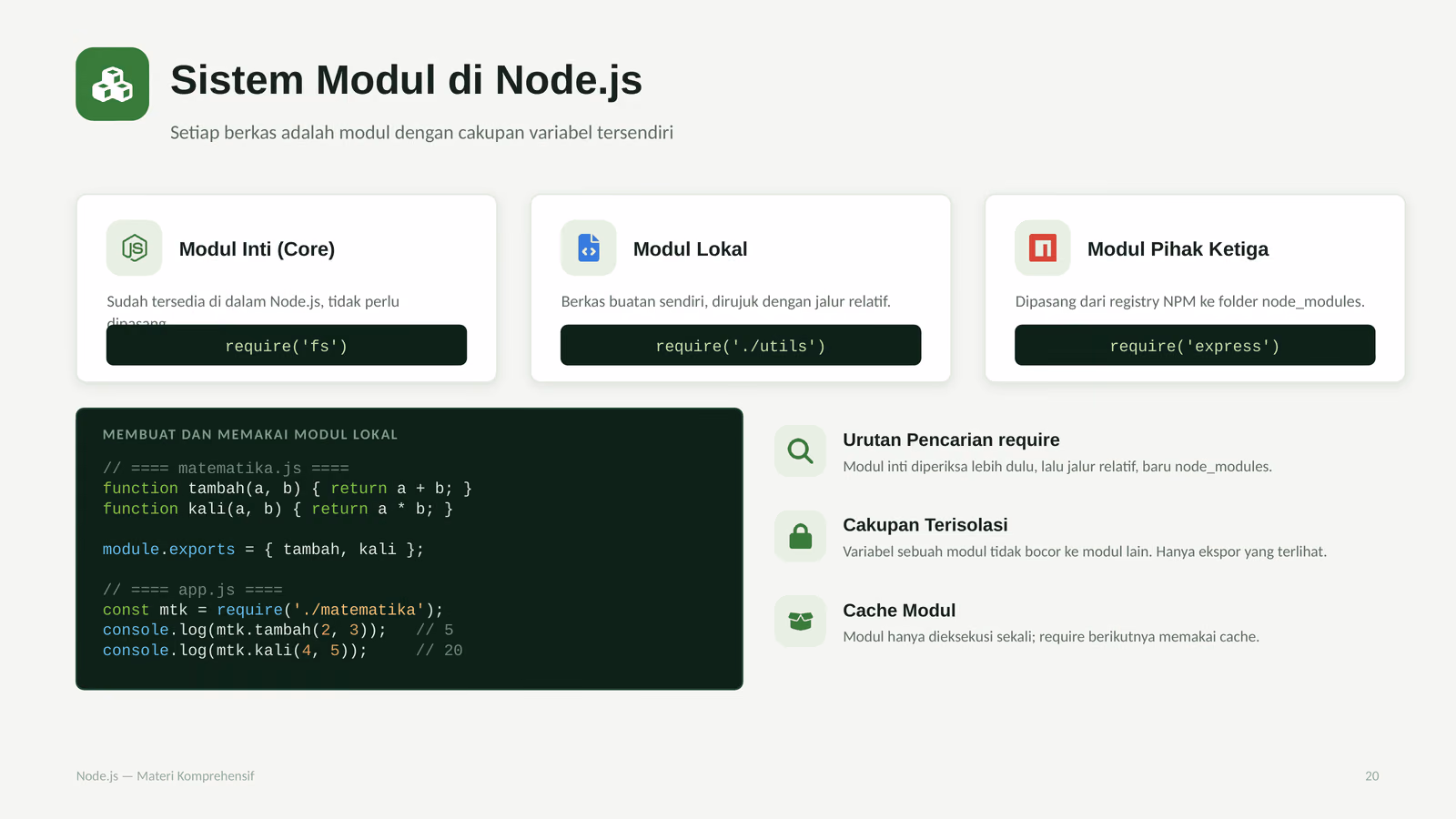Click text "Berkas buatan sendiri, dirujuk dengan jalur relatif."
The image size is (1456, 819).
click(x=725, y=301)
